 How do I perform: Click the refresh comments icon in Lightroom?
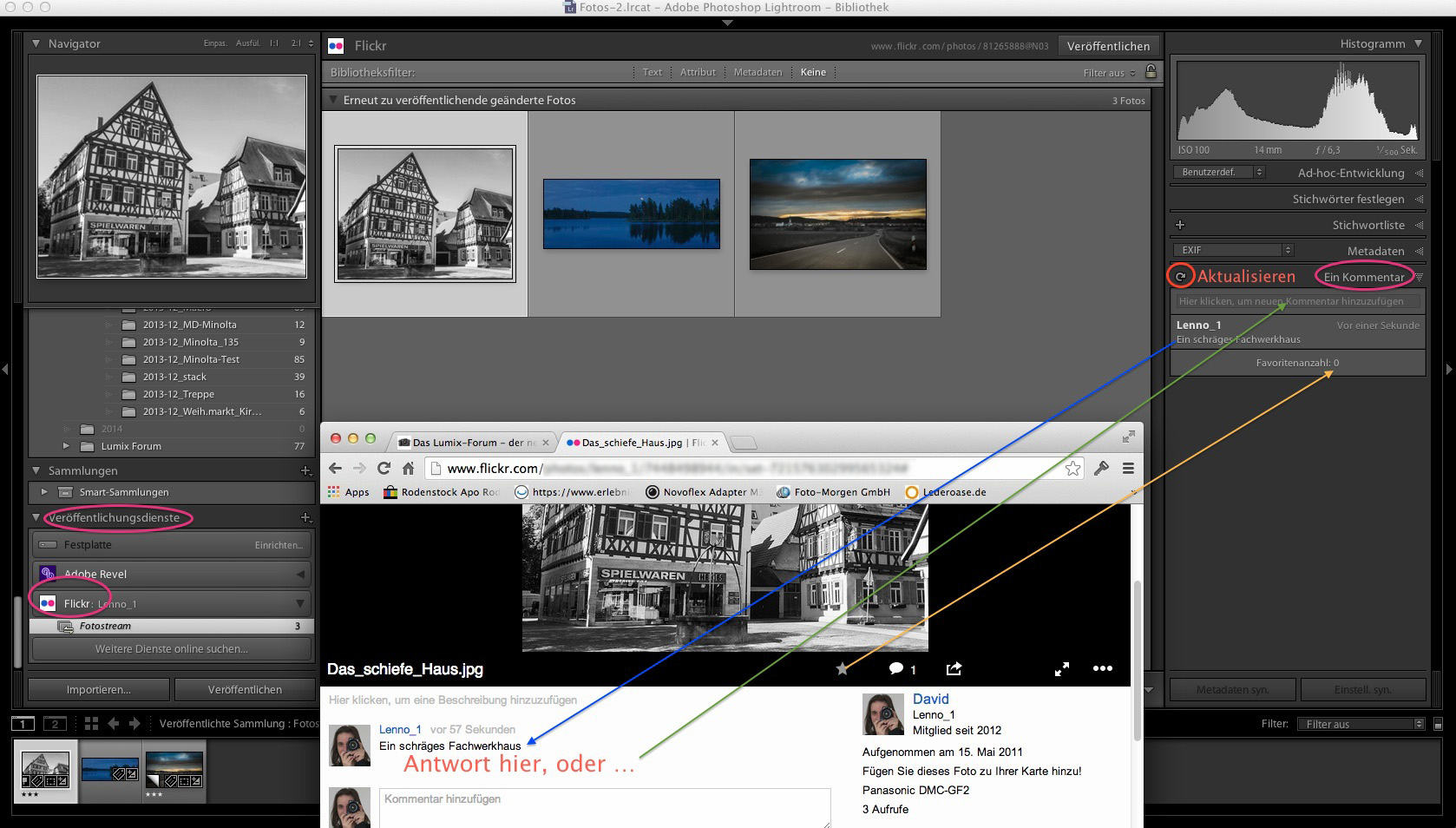[x=1180, y=276]
